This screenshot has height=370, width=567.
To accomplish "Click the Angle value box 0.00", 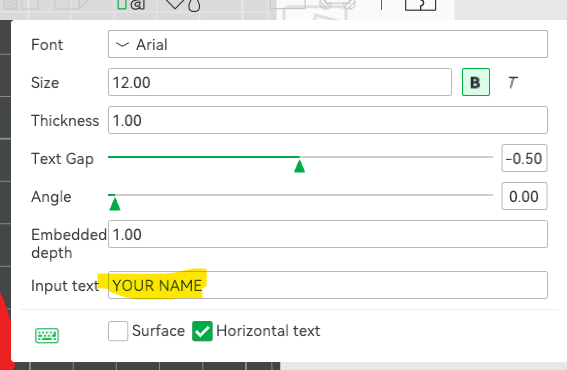I will (524, 196).
